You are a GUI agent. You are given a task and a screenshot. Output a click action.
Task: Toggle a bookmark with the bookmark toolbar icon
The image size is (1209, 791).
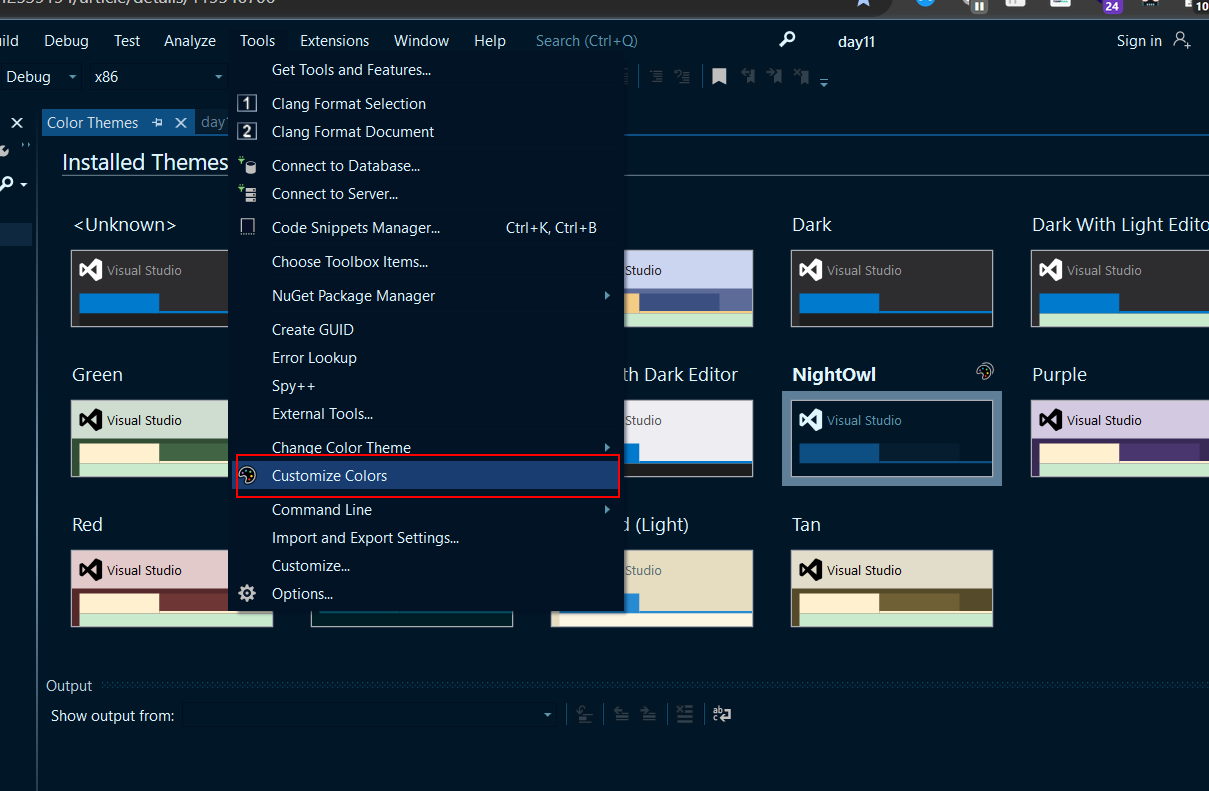pyautogui.click(x=719, y=76)
